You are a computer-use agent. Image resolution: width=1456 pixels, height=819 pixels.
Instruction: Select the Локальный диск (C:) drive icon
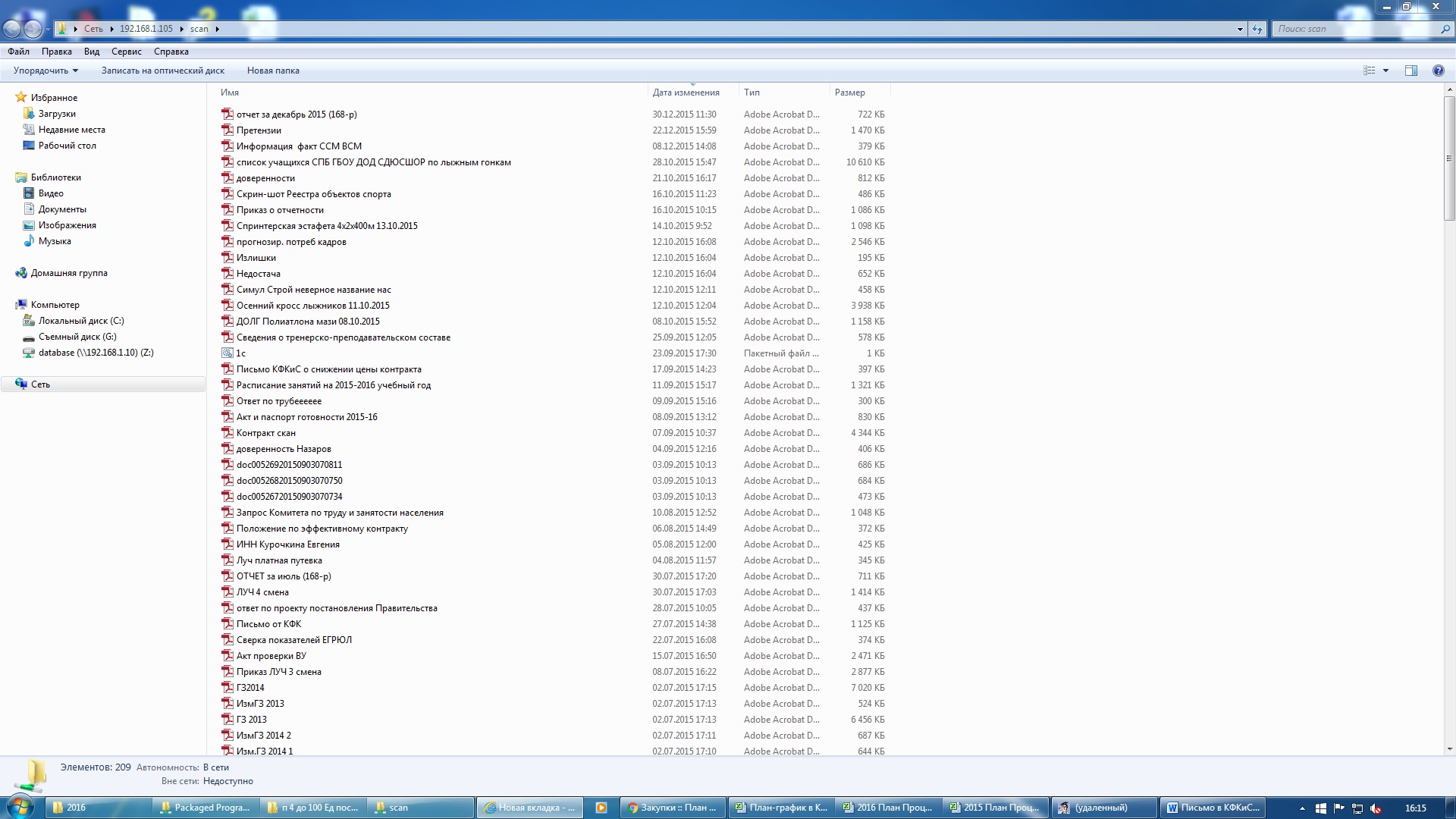tap(29, 321)
